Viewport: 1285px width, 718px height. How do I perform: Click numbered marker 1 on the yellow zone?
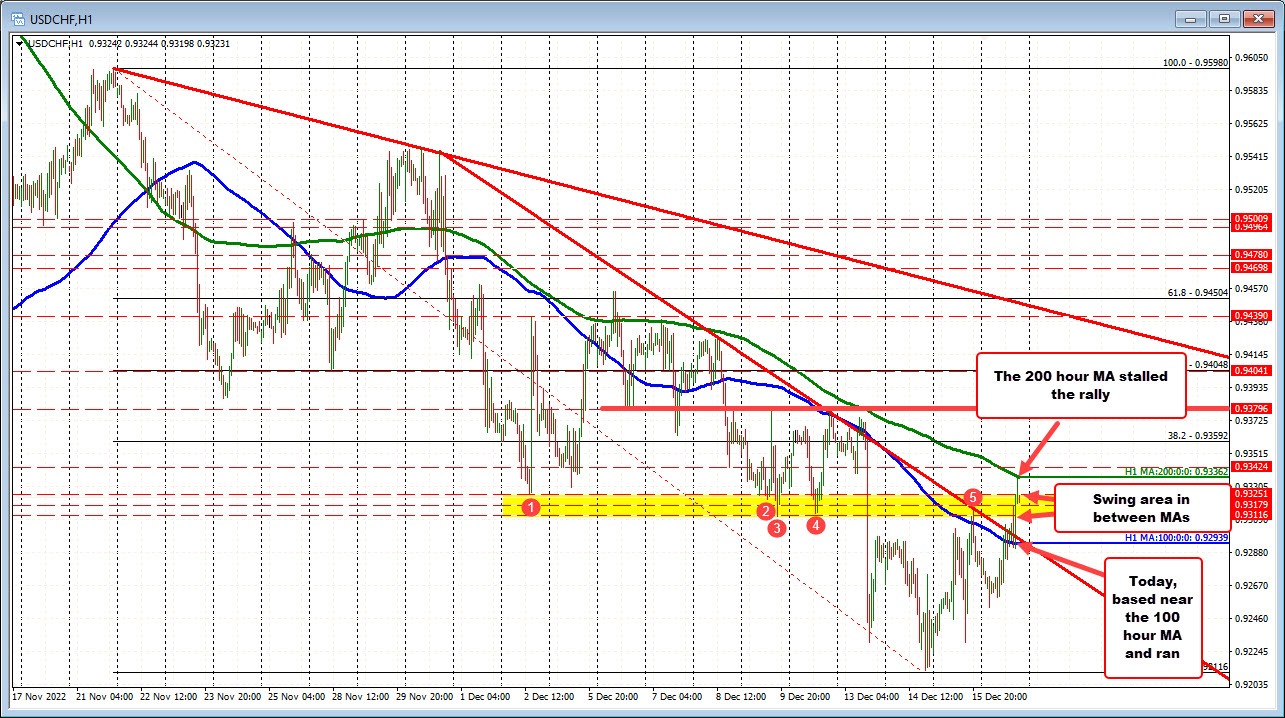point(530,508)
